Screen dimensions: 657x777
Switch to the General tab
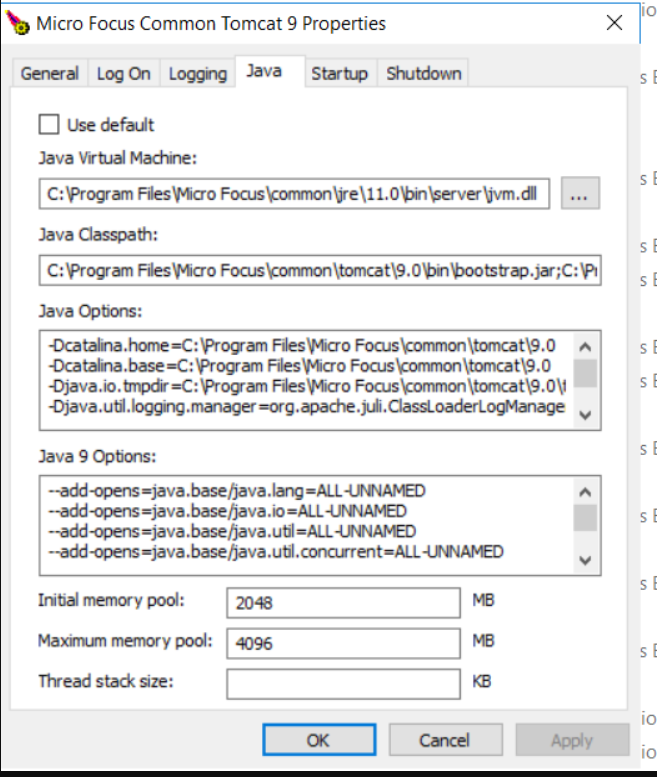(x=49, y=74)
